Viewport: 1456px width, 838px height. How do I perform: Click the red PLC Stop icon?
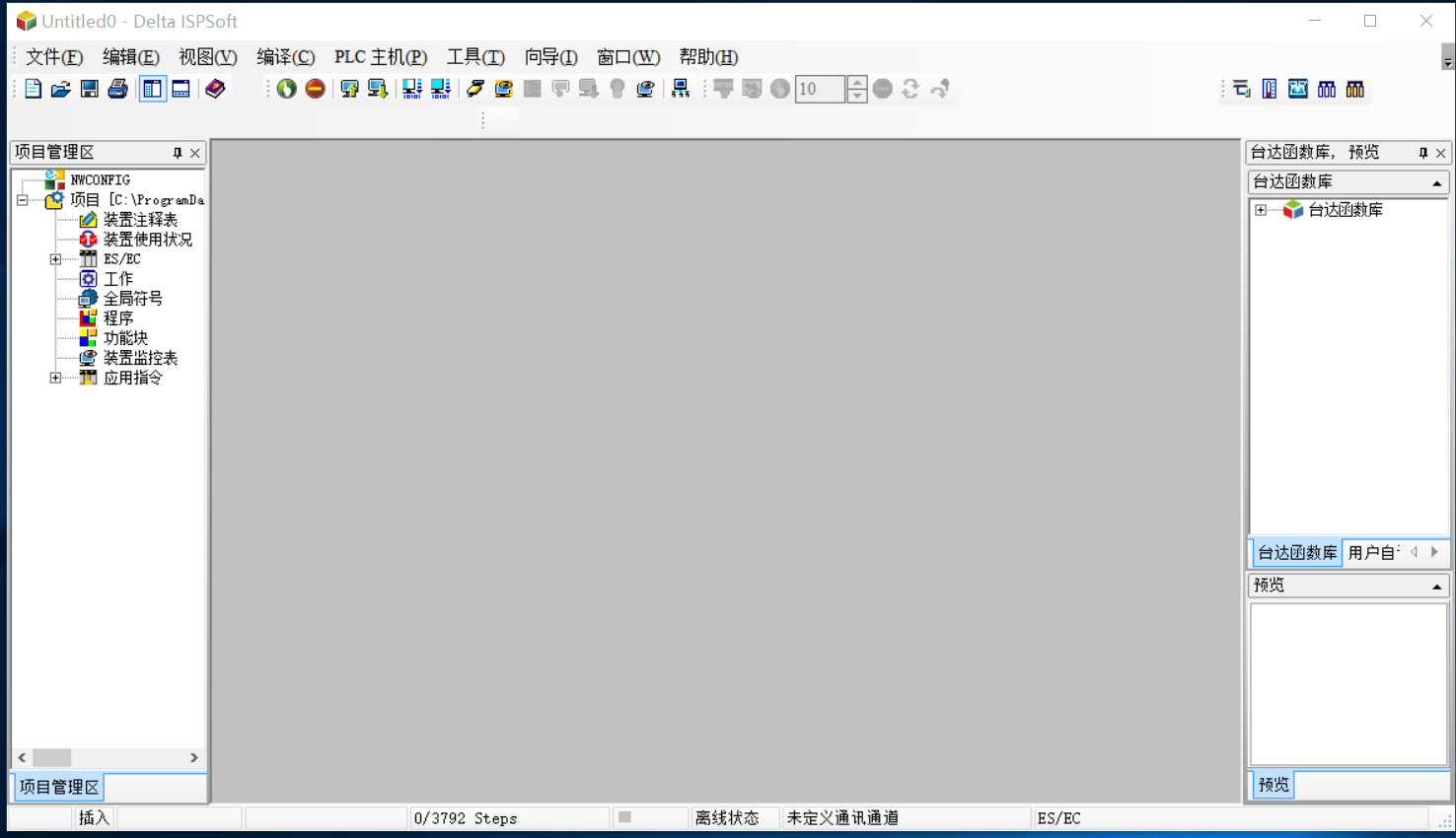click(315, 89)
